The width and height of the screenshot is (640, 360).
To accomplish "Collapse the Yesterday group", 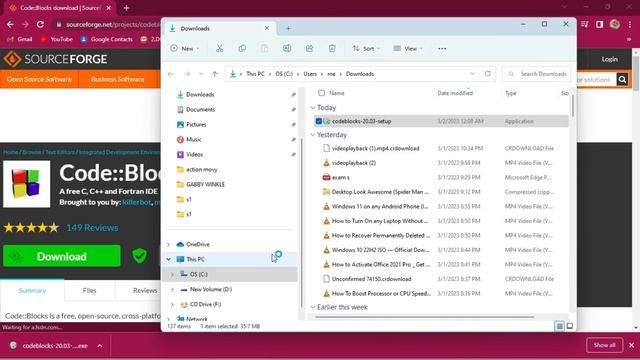I will pyautogui.click(x=313, y=135).
